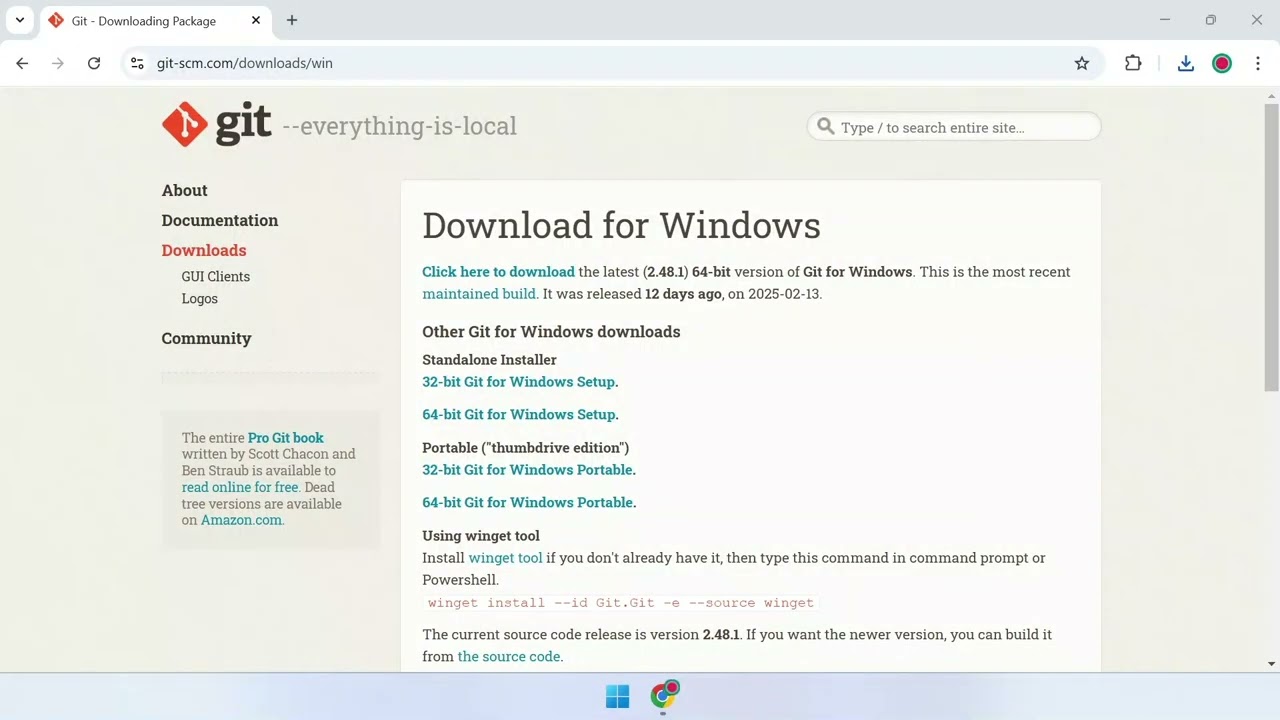This screenshot has width=1280, height=720.
Task: Open Logos sub-link
Action: pos(200,298)
